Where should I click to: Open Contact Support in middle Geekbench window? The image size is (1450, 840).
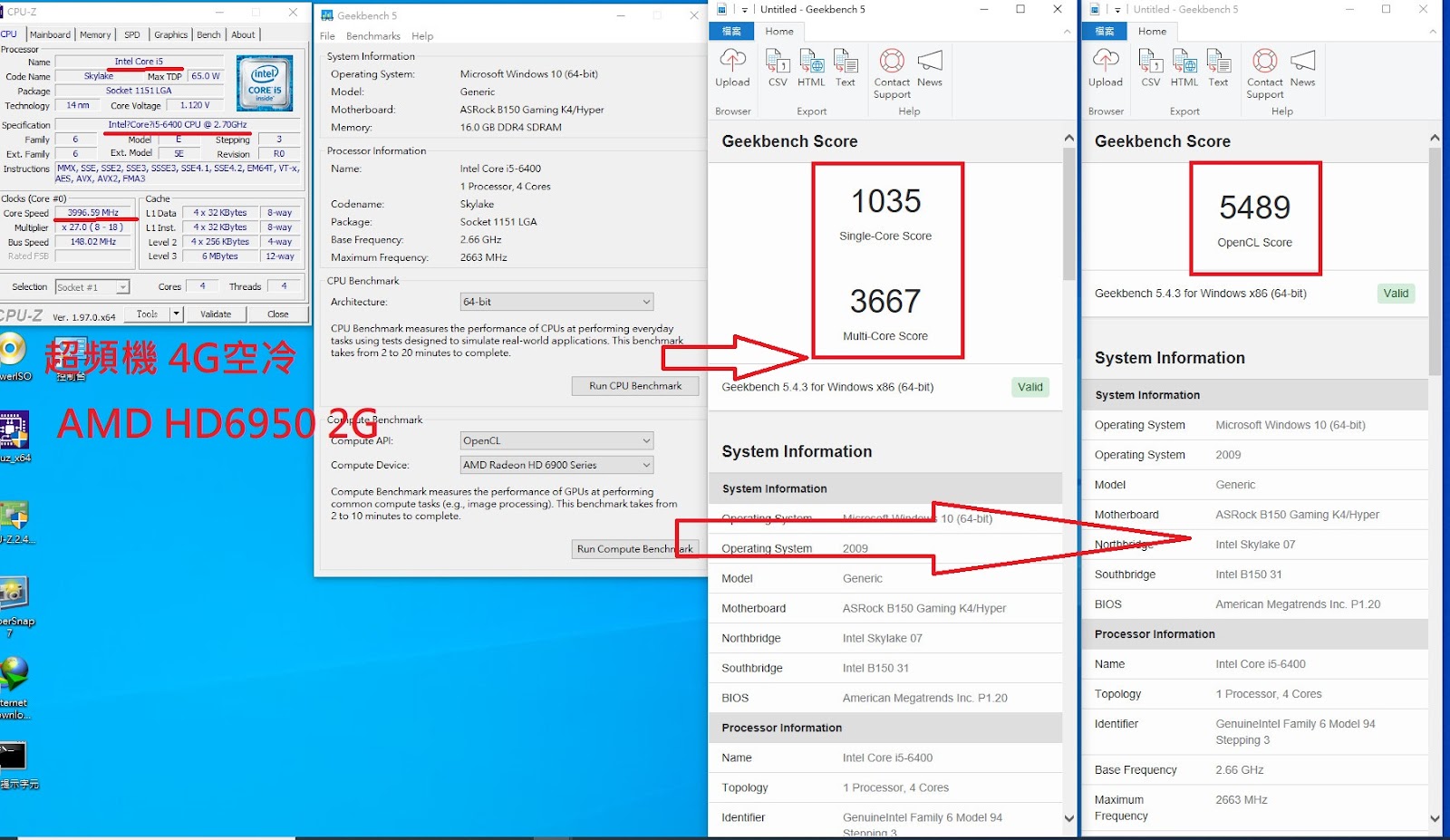(892, 61)
